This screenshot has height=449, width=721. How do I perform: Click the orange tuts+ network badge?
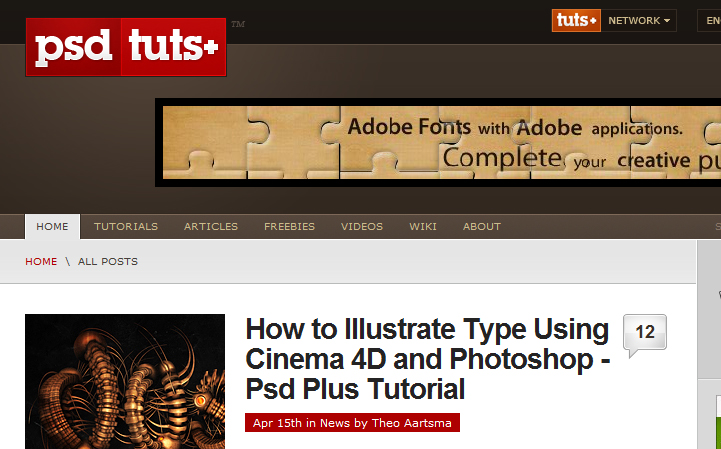coord(576,20)
